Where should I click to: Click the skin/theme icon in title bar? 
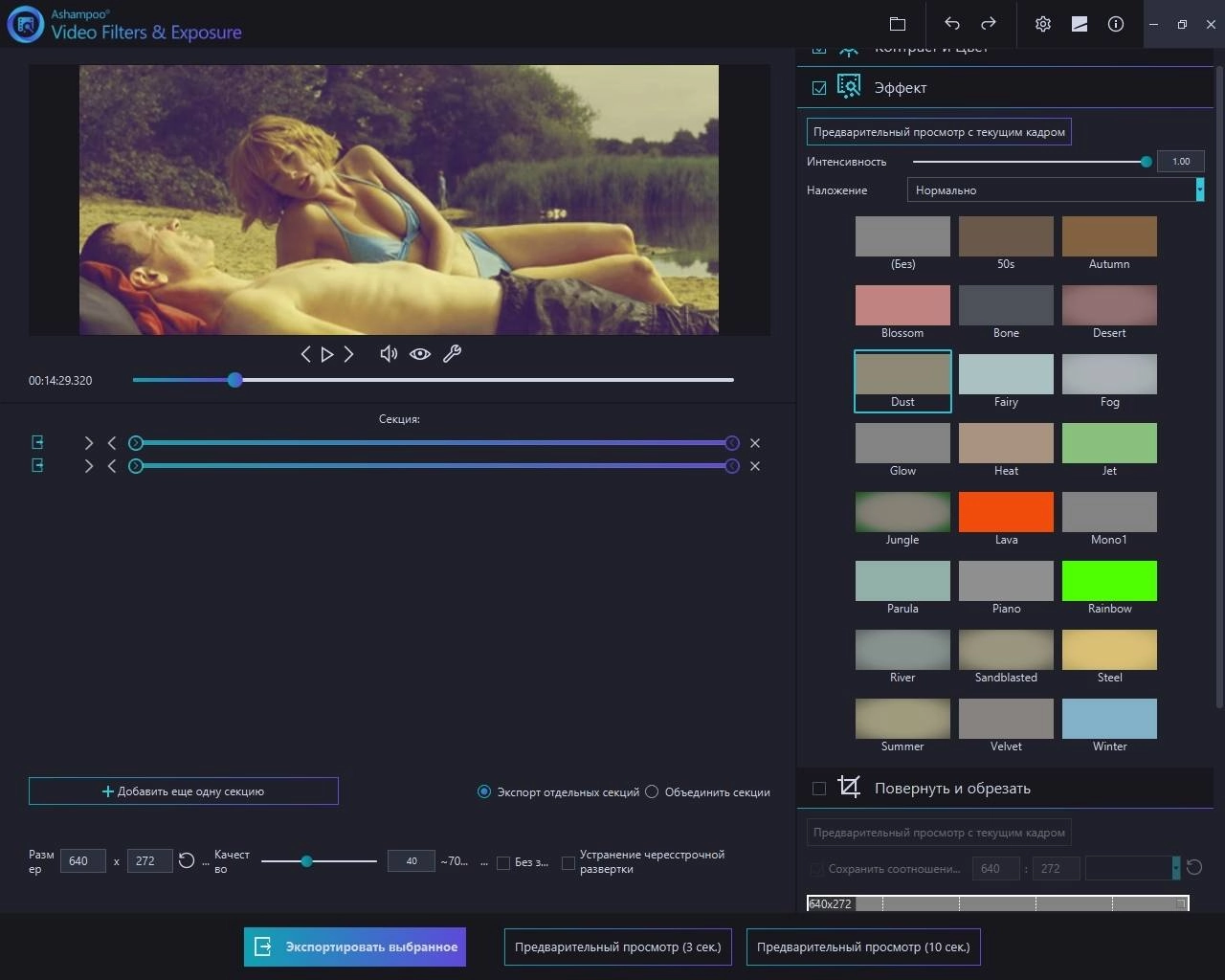[x=1080, y=24]
